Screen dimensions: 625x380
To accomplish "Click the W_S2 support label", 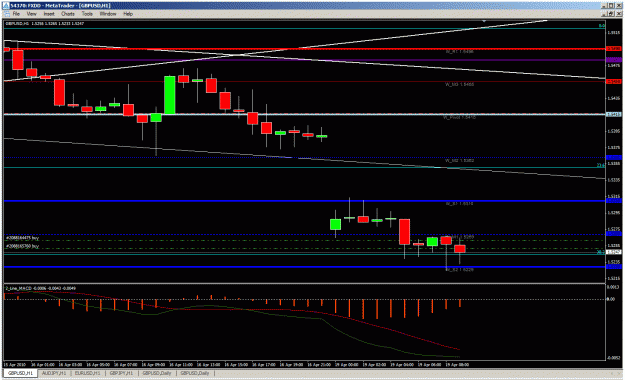I will point(460,270).
